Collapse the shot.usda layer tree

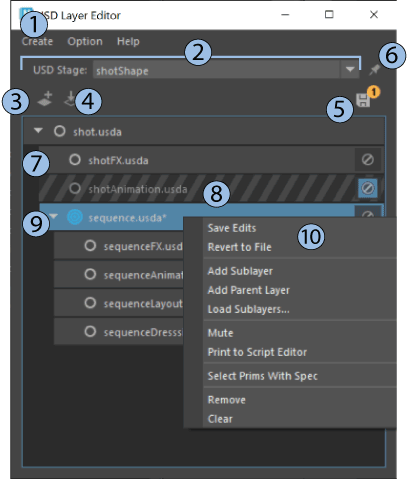point(38,130)
